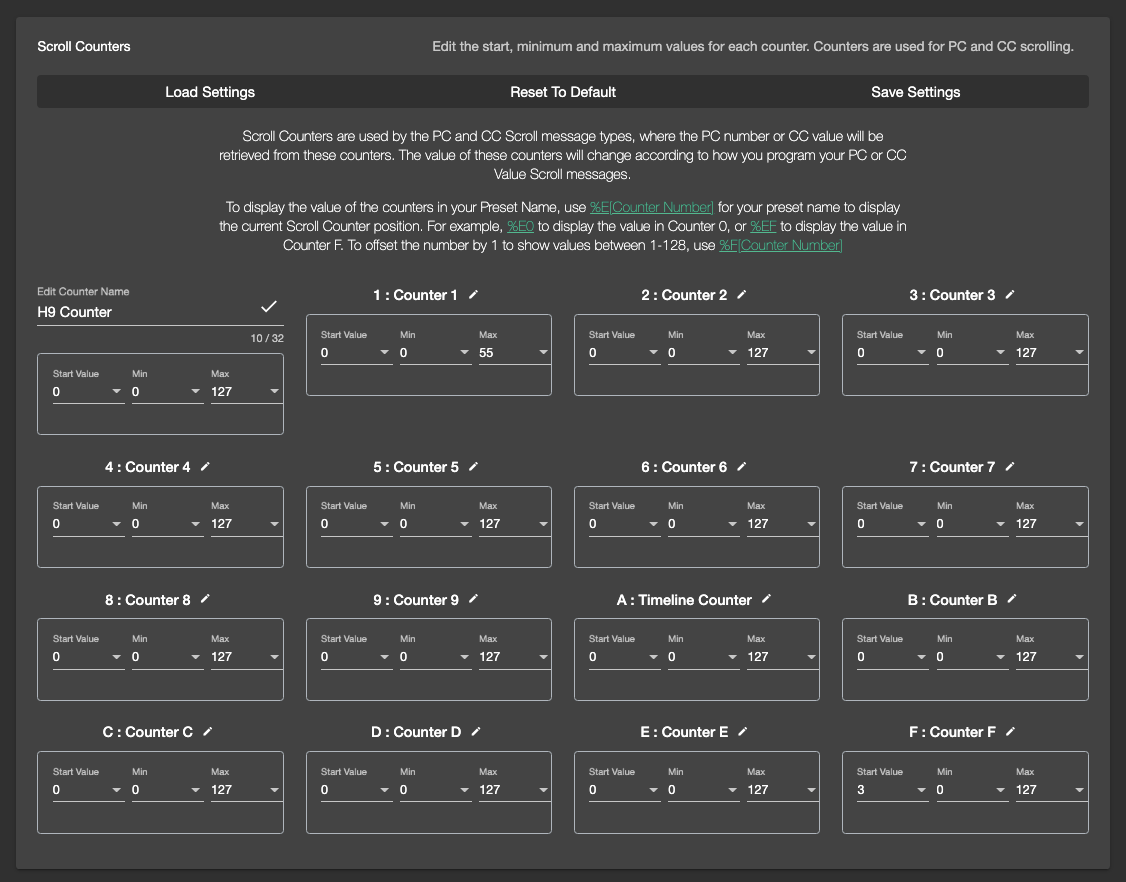This screenshot has height=882, width=1126.
Task: Edit the name of Counter C
Action: [x=206, y=731]
